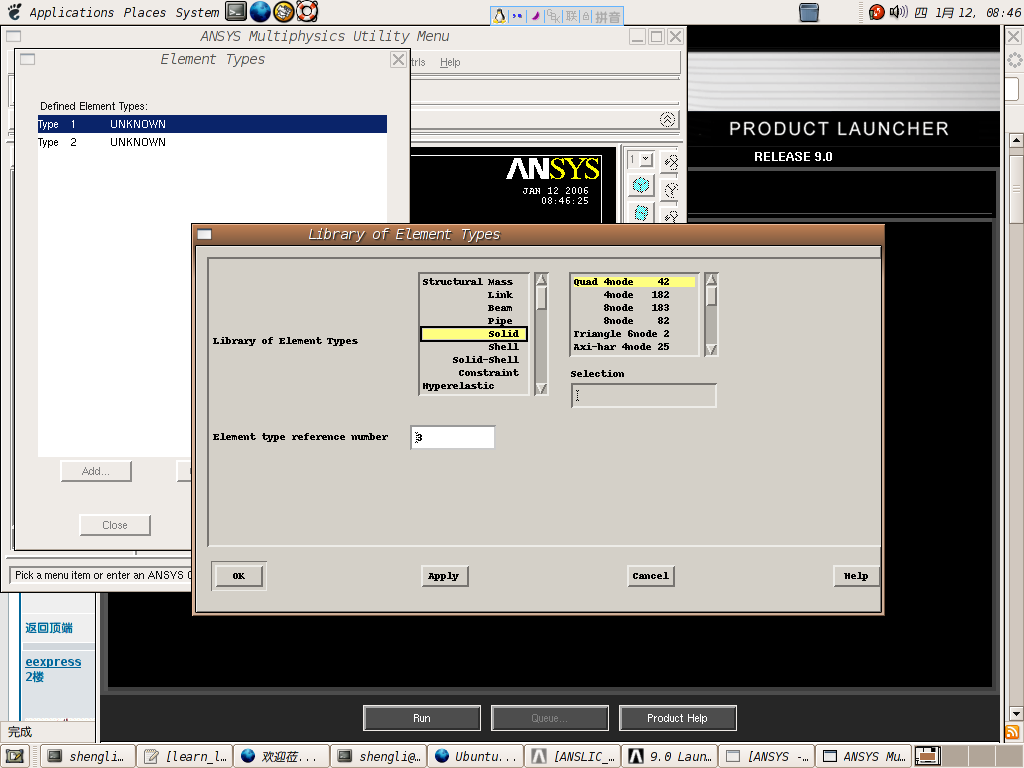Click the 返回顶端 link
Image resolution: width=1024 pixels, height=768 pixels.
49,628
